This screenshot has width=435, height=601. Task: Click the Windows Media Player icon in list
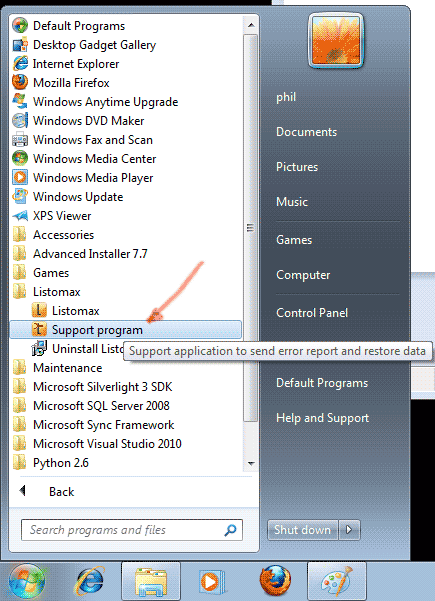coord(20,177)
